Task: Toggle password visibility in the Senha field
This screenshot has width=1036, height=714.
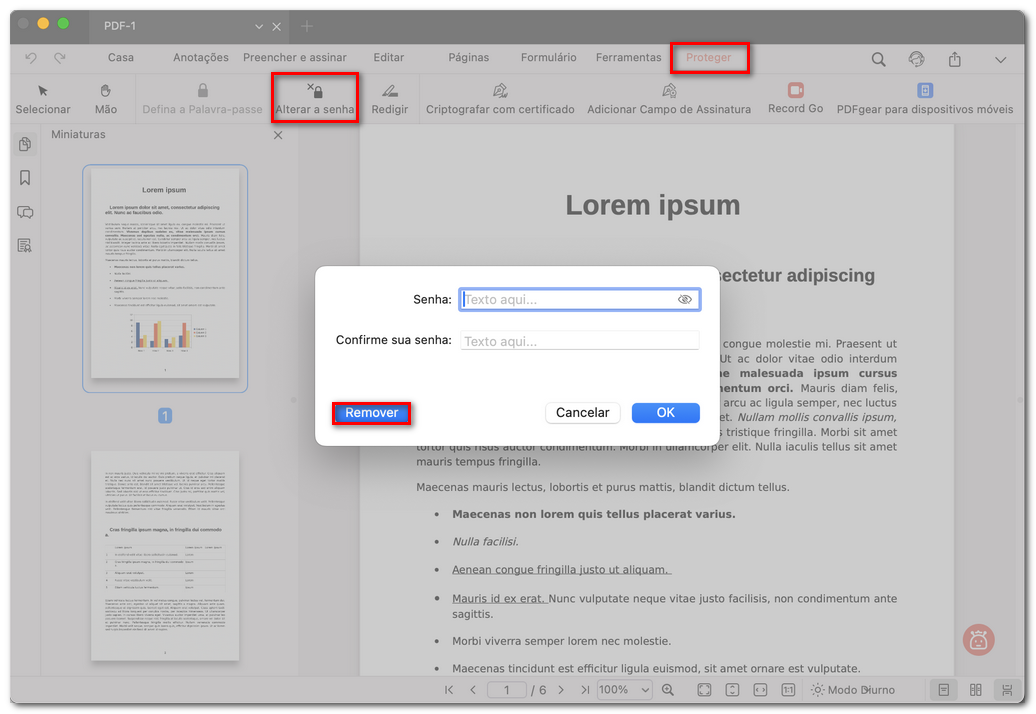Action: [685, 299]
